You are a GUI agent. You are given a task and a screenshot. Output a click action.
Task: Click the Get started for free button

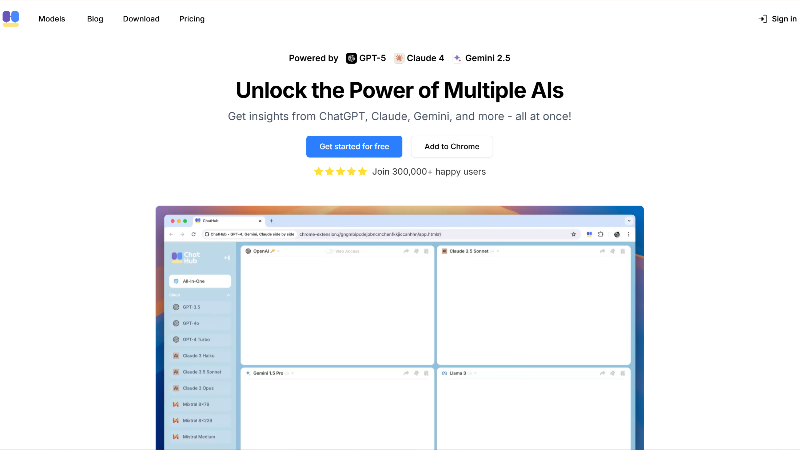[354, 146]
